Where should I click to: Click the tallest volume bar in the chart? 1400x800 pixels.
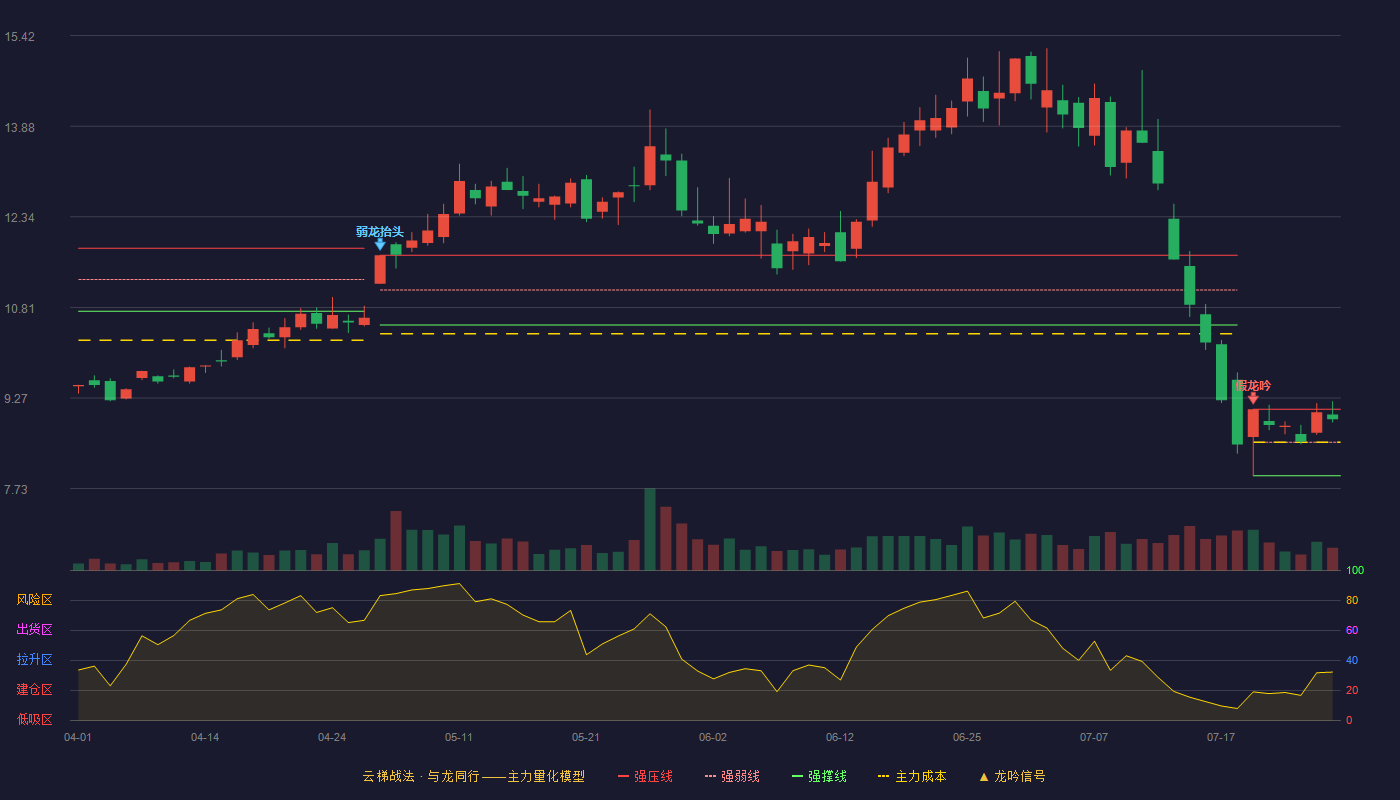(x=650, y=529)
